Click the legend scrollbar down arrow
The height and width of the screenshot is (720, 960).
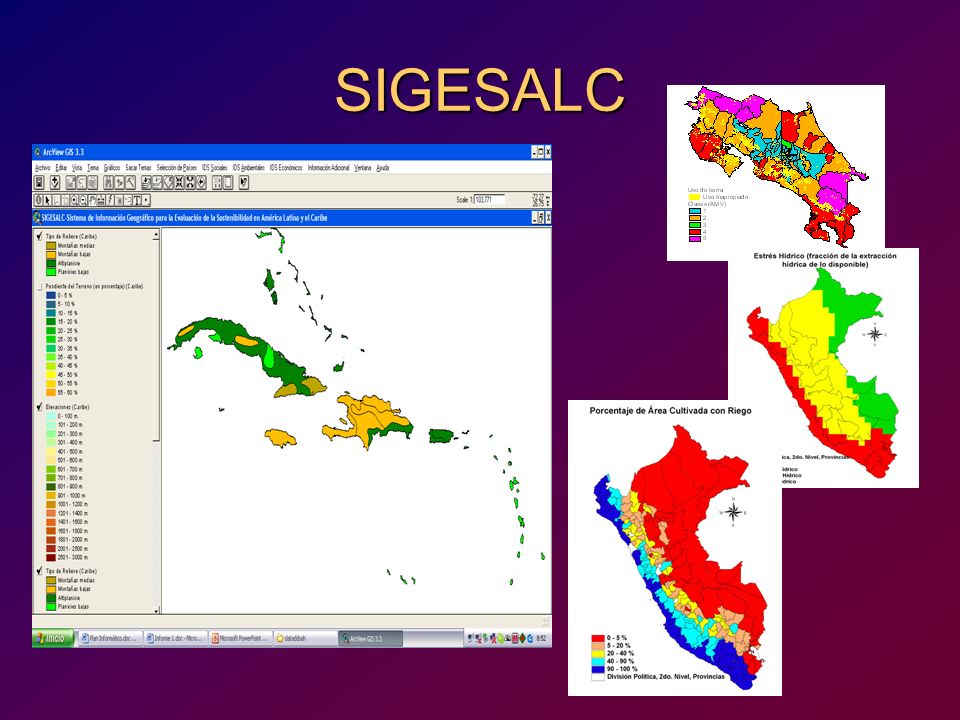tap(156, 610)
